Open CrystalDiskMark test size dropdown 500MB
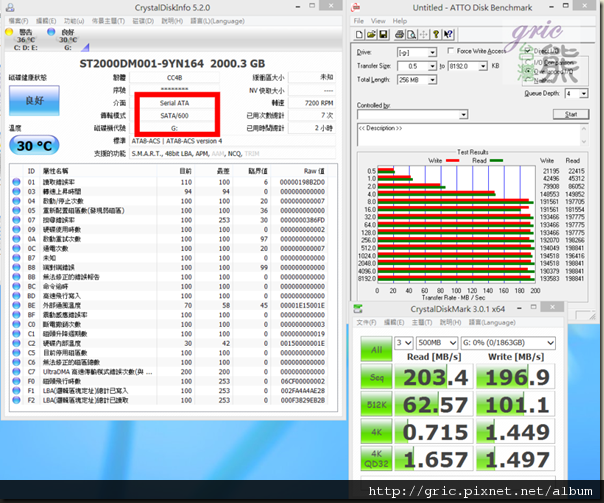Screen dimensions: 604x503 click(437, 342)
